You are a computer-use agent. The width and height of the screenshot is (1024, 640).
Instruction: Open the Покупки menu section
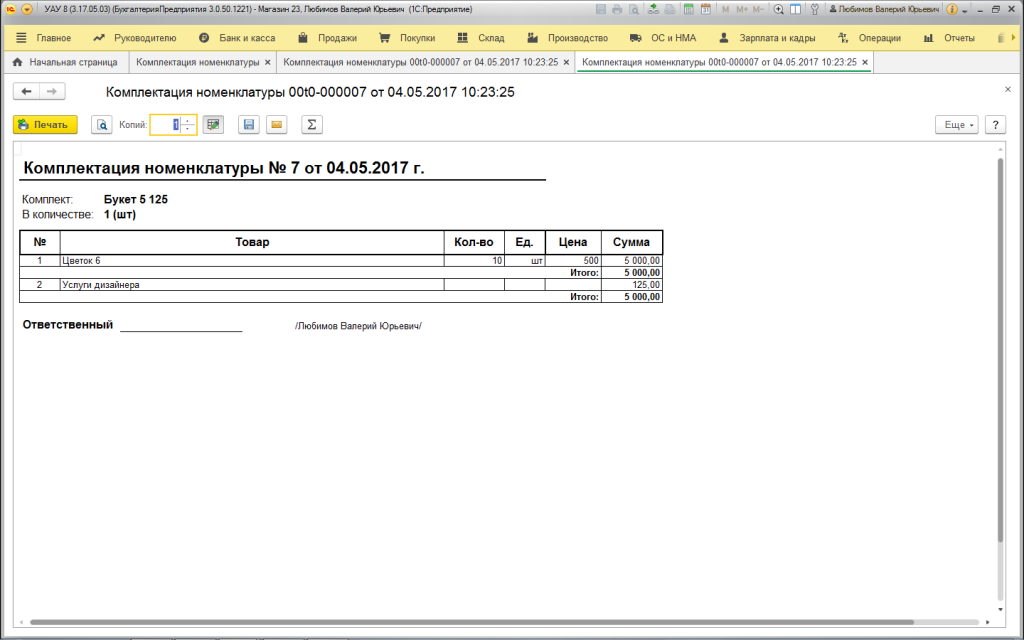407,38
